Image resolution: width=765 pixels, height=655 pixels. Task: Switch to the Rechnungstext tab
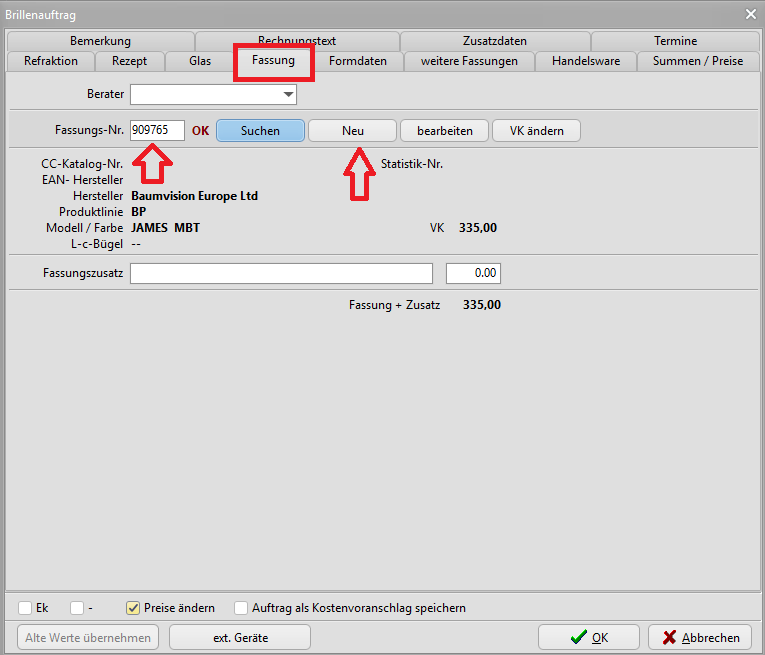(297, 40)
